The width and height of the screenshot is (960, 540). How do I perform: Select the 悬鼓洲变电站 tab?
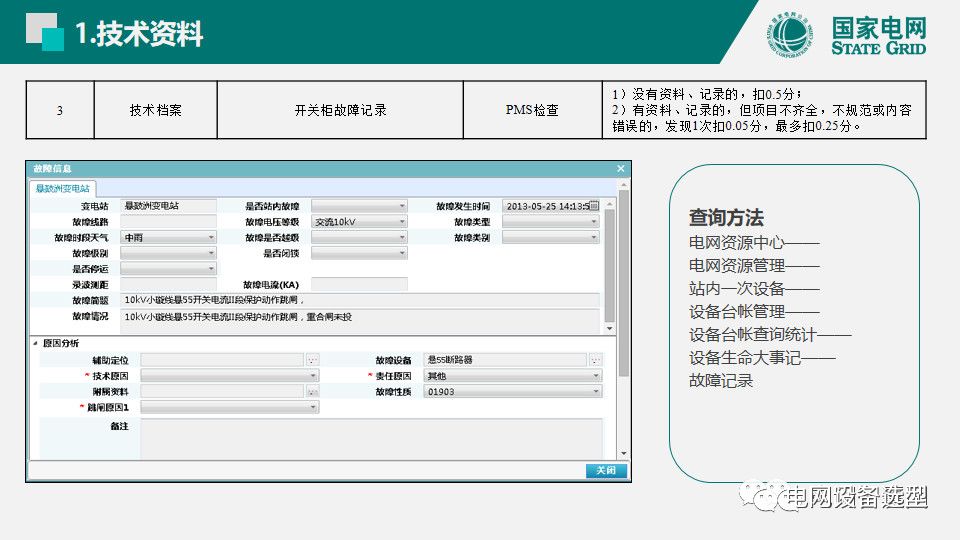point(63,188)
